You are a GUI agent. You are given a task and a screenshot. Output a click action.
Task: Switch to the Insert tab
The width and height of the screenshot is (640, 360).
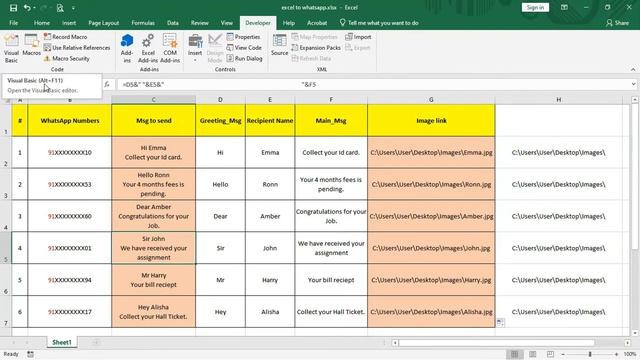click(x=69, y=23)
